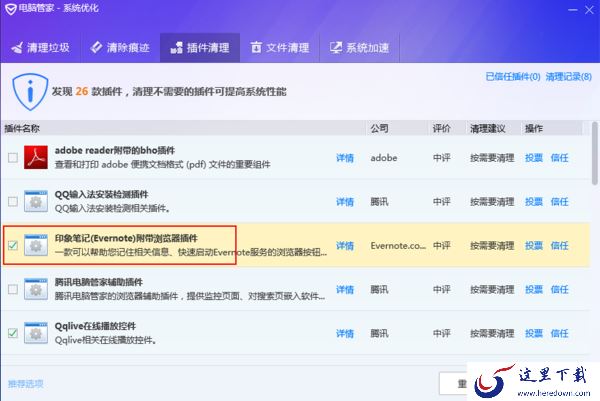Switch to the 清除痕迹 tab
This screenshot has width=600, height=401.
(120, 48)
